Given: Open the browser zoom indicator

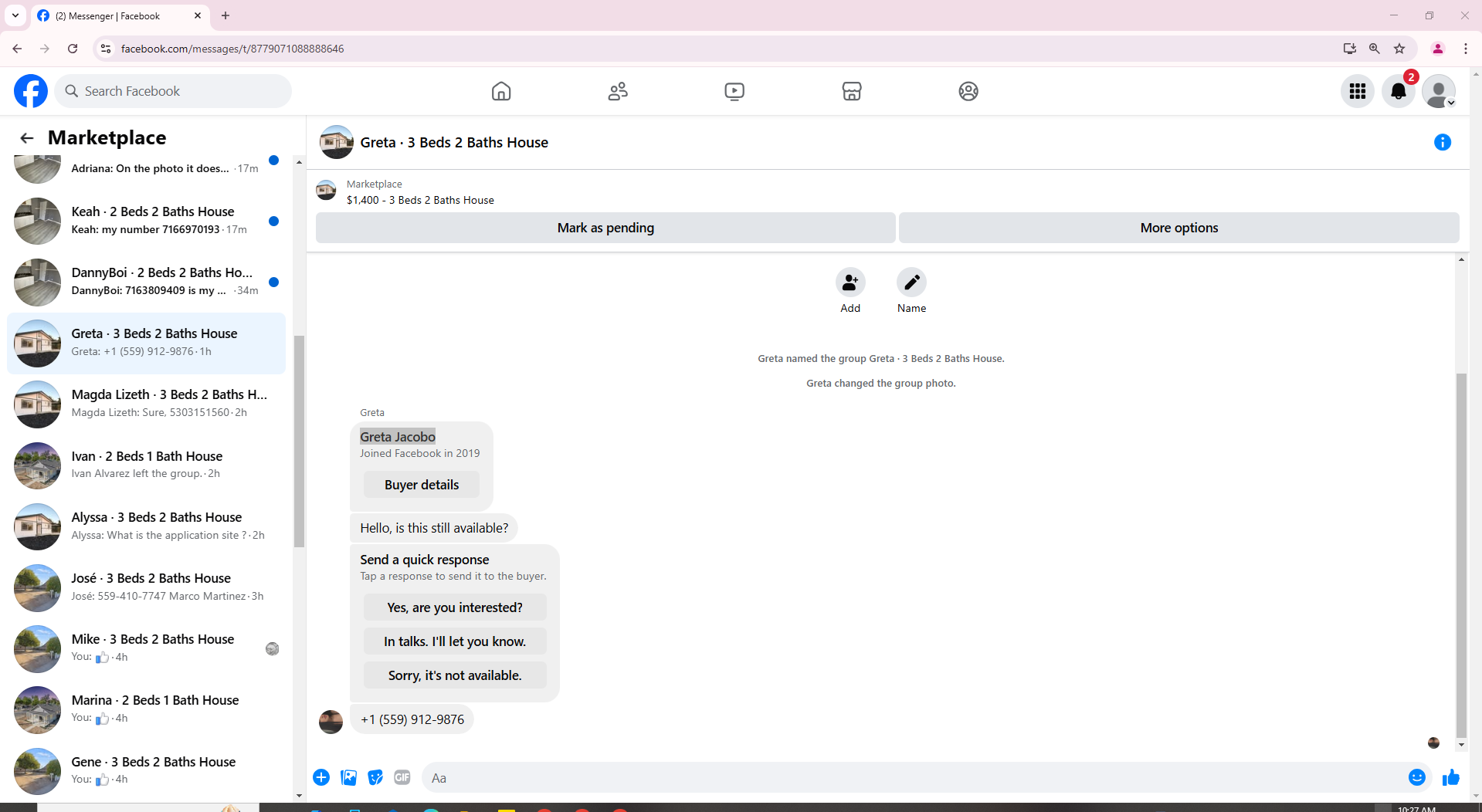Looking at the screenshot, I should point(1375,49).
